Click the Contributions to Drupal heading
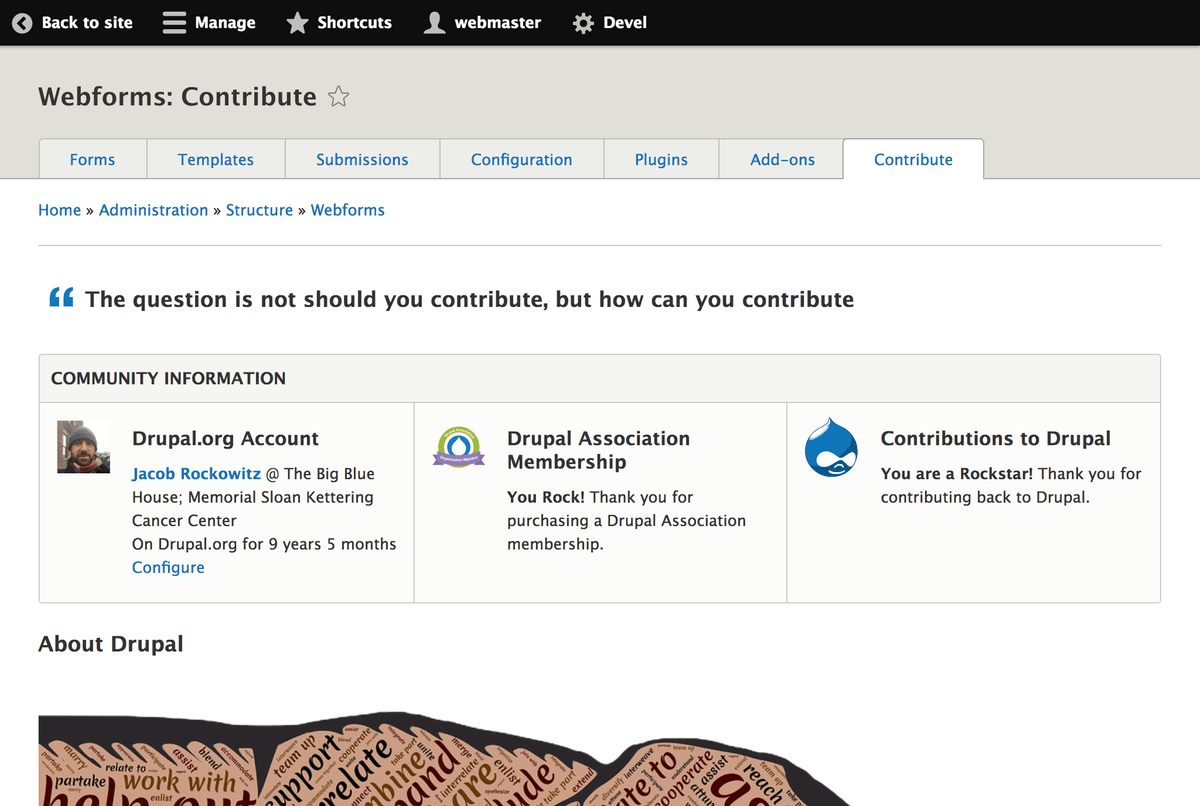The width and height of the screenshot is (1200, 806). (996, 439)
